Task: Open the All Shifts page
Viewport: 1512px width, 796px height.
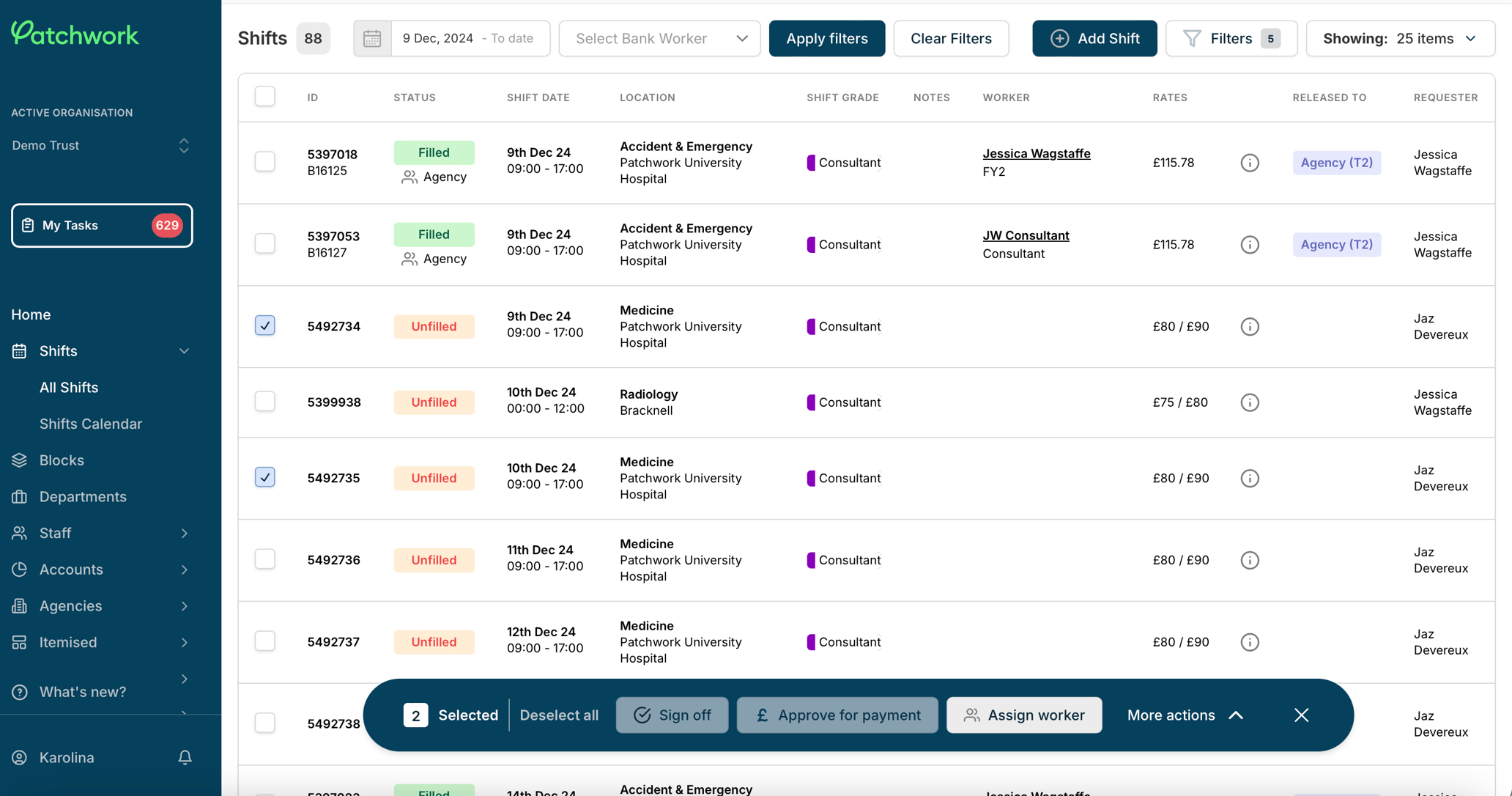Action: 69,387
